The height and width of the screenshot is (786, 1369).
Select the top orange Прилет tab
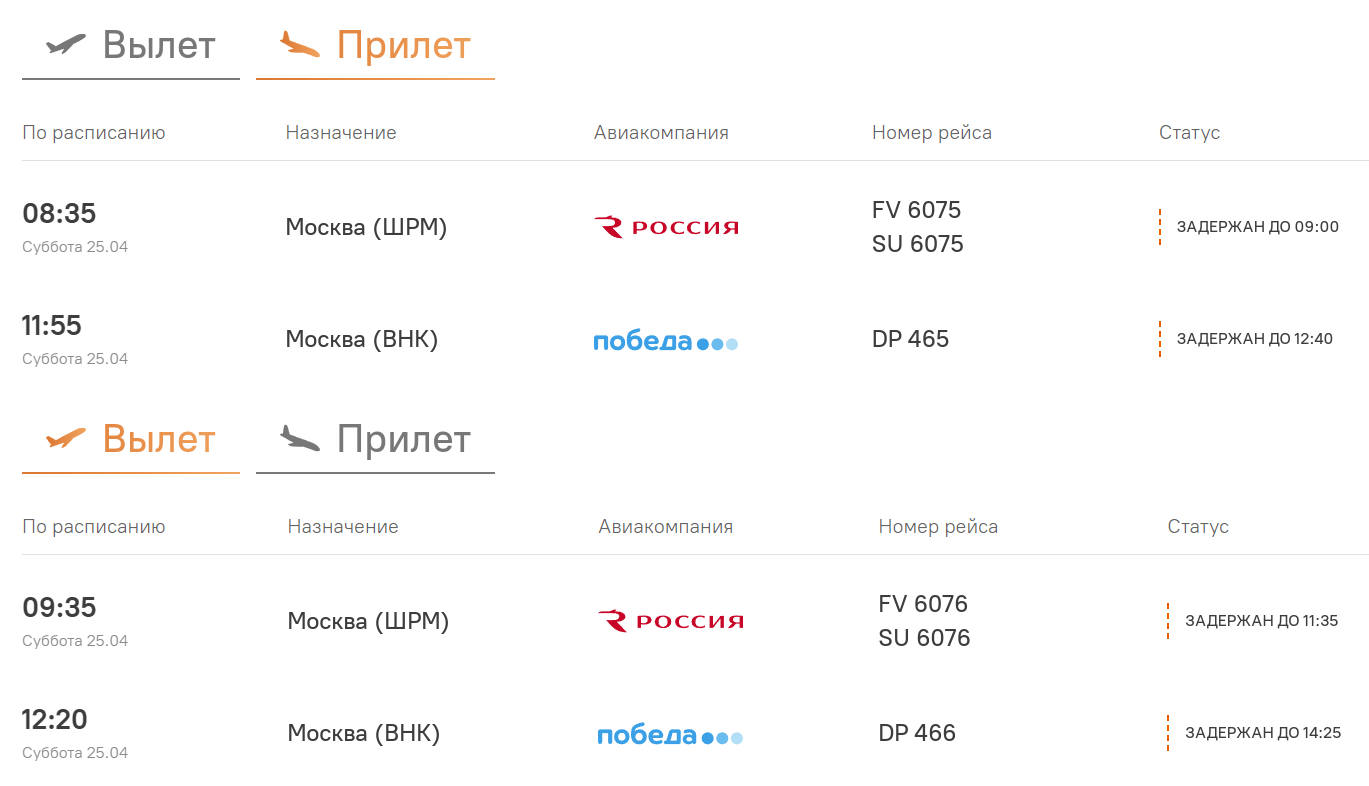(403, 45)
